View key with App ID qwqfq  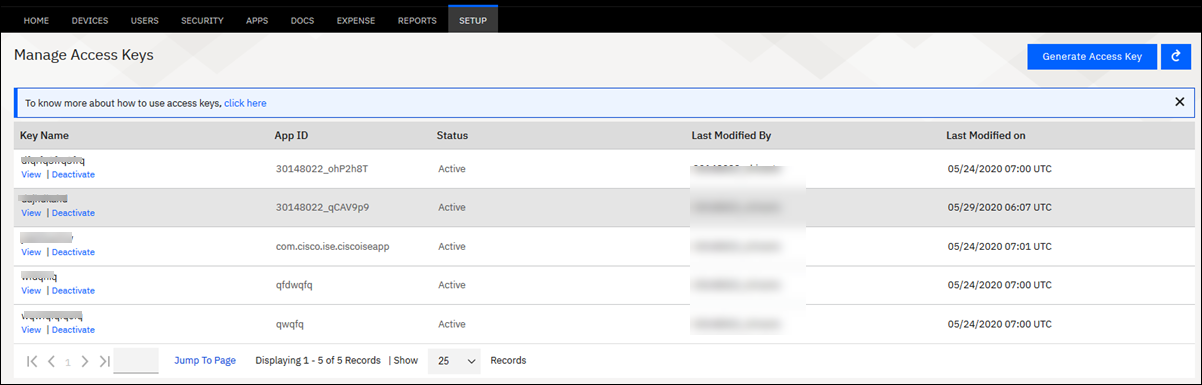coord(31,330)
